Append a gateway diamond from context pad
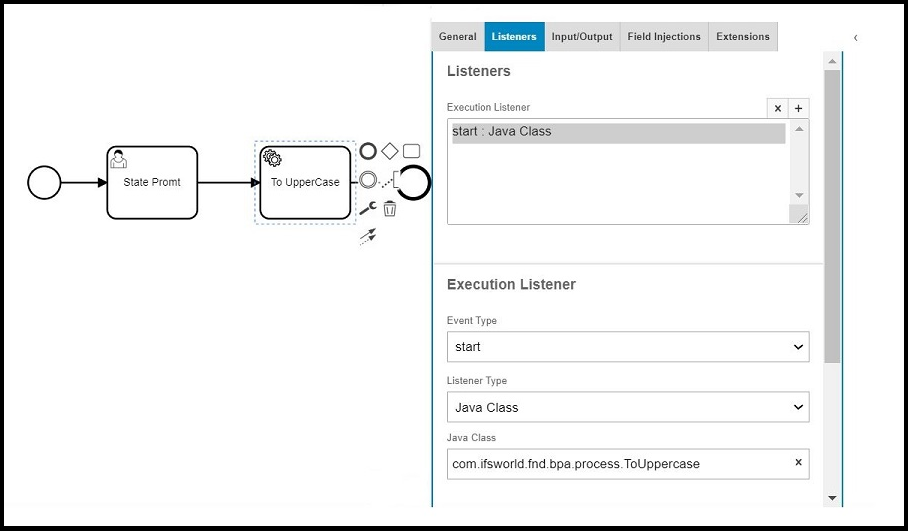Screen dimensions: 908x532 coord(390,151)
